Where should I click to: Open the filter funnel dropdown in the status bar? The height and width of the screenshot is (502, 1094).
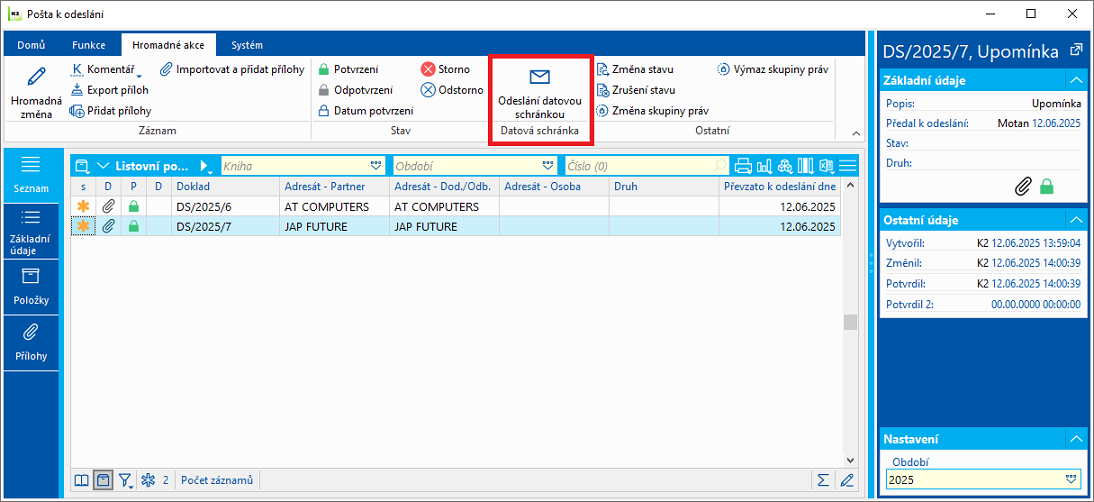[x=126, y=480]
